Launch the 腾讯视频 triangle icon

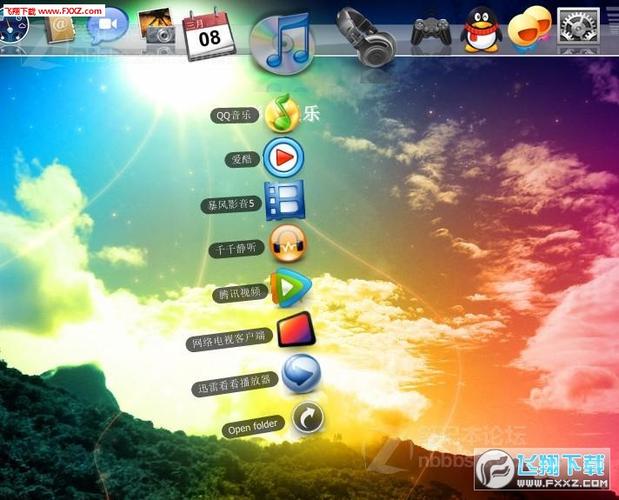pyautogui.click(x=291, y=287)
